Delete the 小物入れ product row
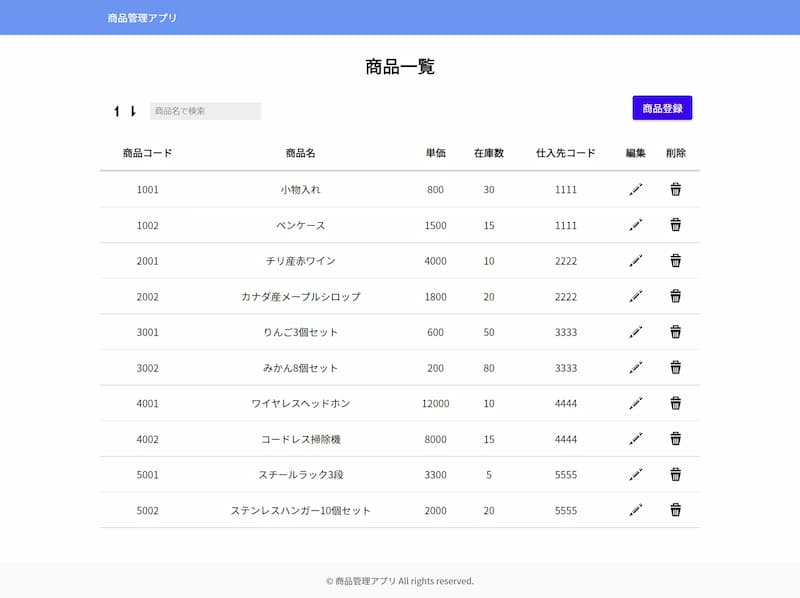The height and width of the screenshot is (598, 800). point(676,189)
